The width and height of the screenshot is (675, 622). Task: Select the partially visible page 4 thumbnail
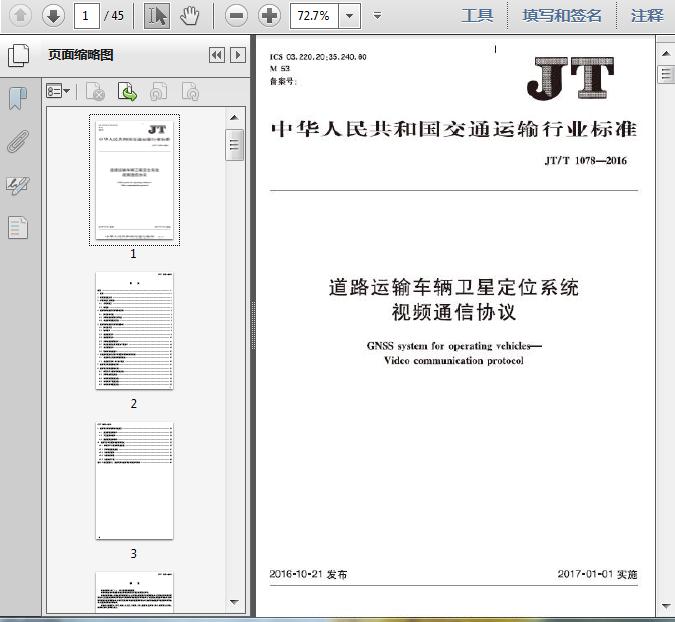[134, 591]
